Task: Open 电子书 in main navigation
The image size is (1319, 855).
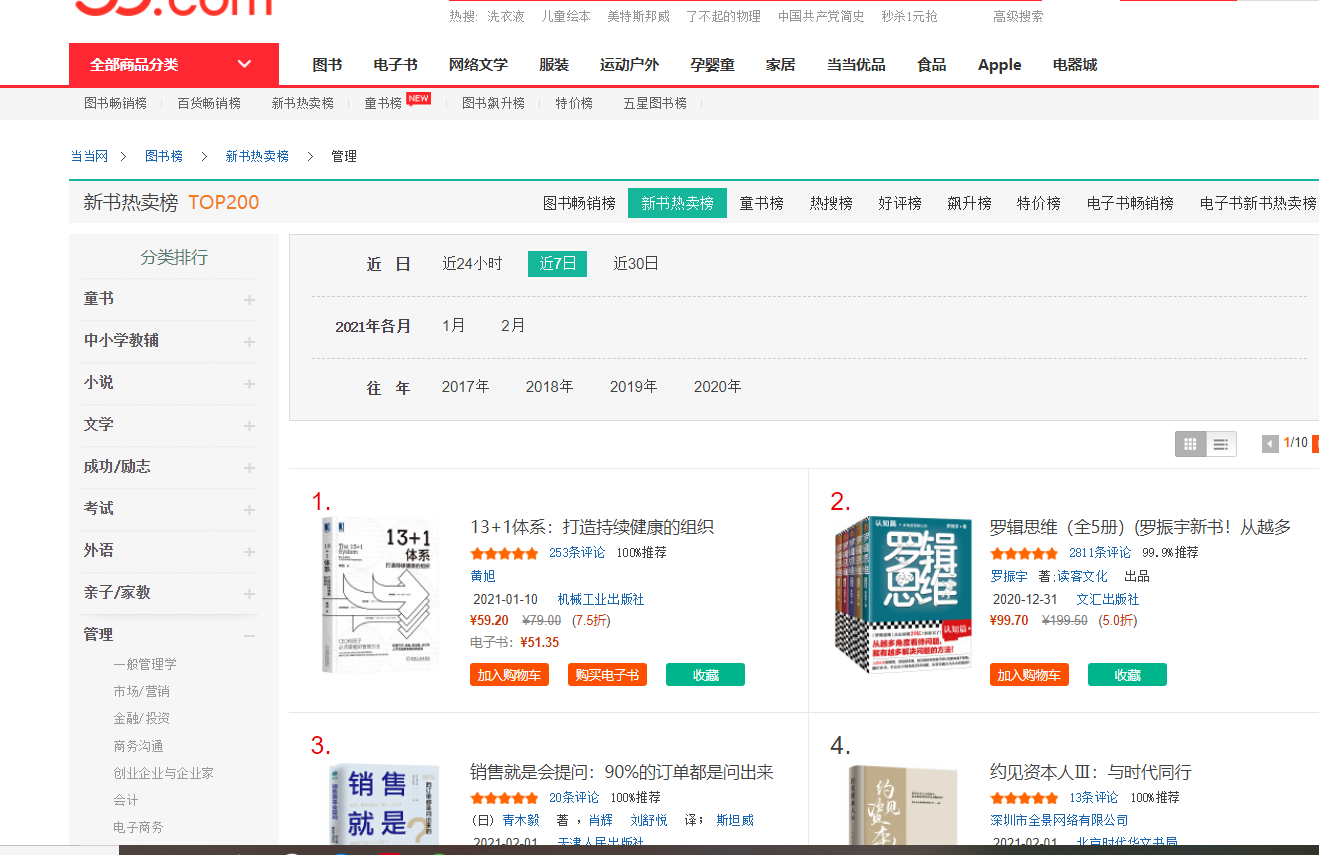Action: coord(395,64)
